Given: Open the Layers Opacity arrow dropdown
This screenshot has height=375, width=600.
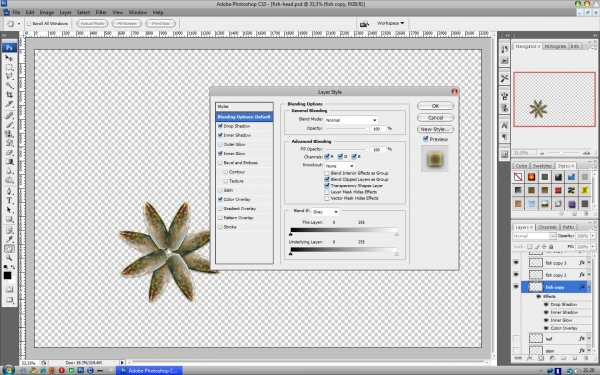Looking at the screenshot, I should click(x=593, y=236).
